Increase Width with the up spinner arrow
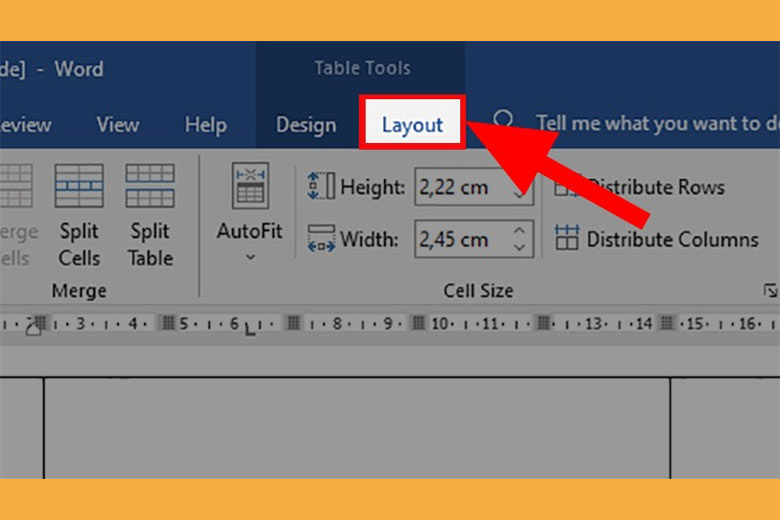 click(519, 230)
